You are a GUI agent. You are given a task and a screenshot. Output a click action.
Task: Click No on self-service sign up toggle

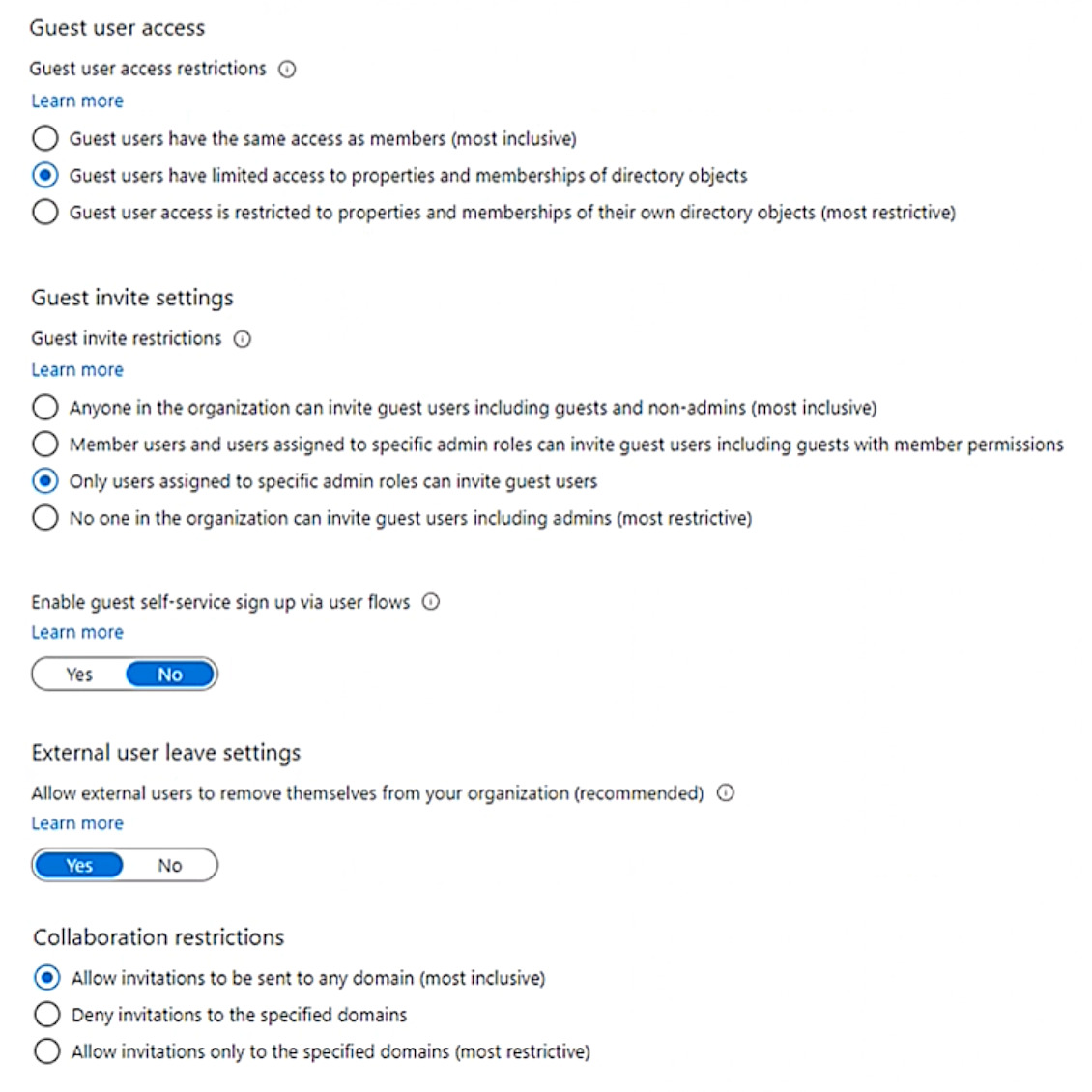coord(170,675)
